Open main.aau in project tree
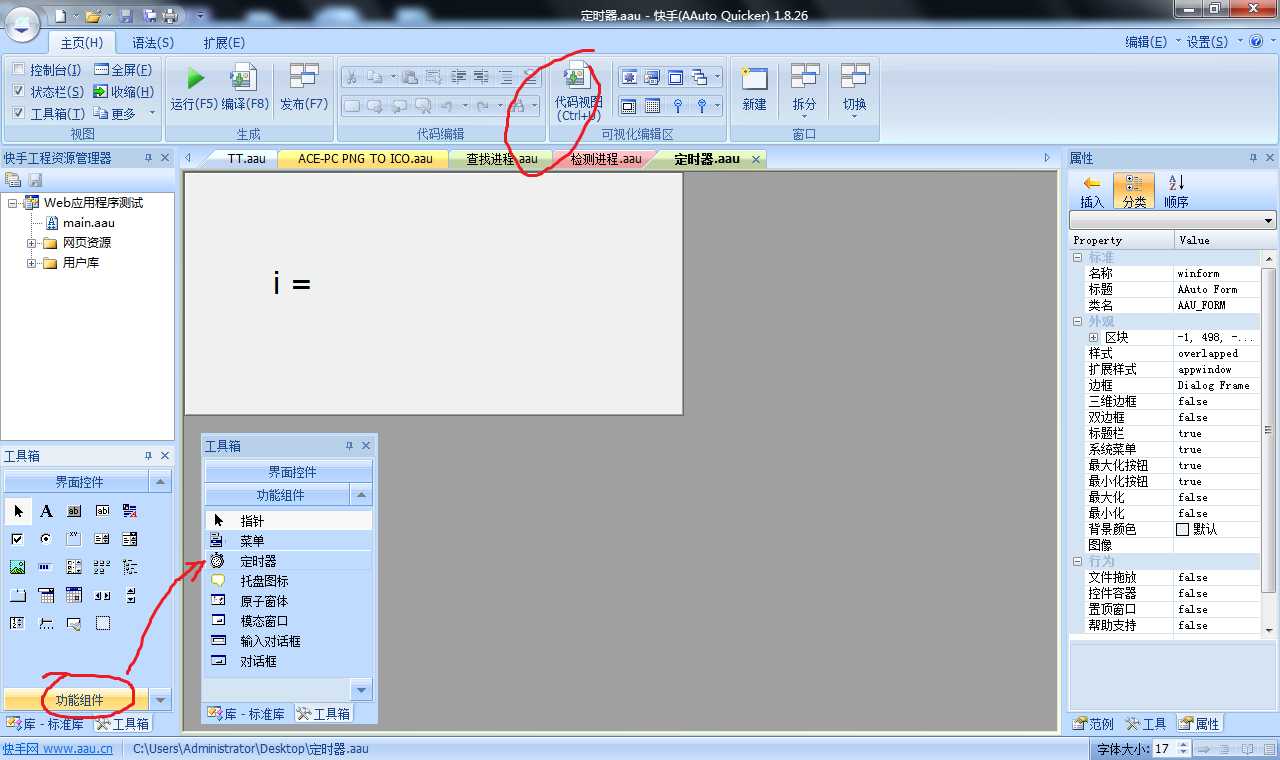This screenshot has width=1280, height=760. tap(88, 223)
